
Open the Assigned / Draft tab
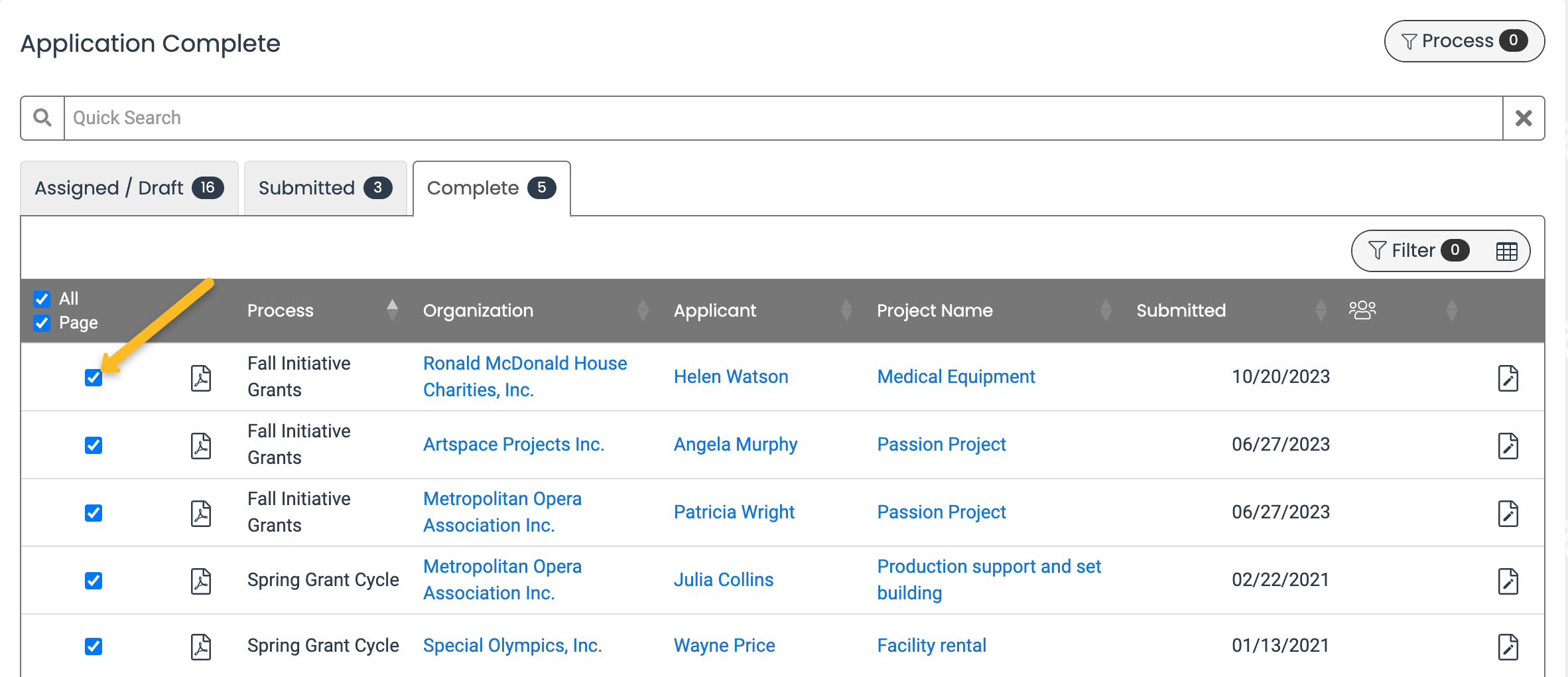click(x=128, y=188)
